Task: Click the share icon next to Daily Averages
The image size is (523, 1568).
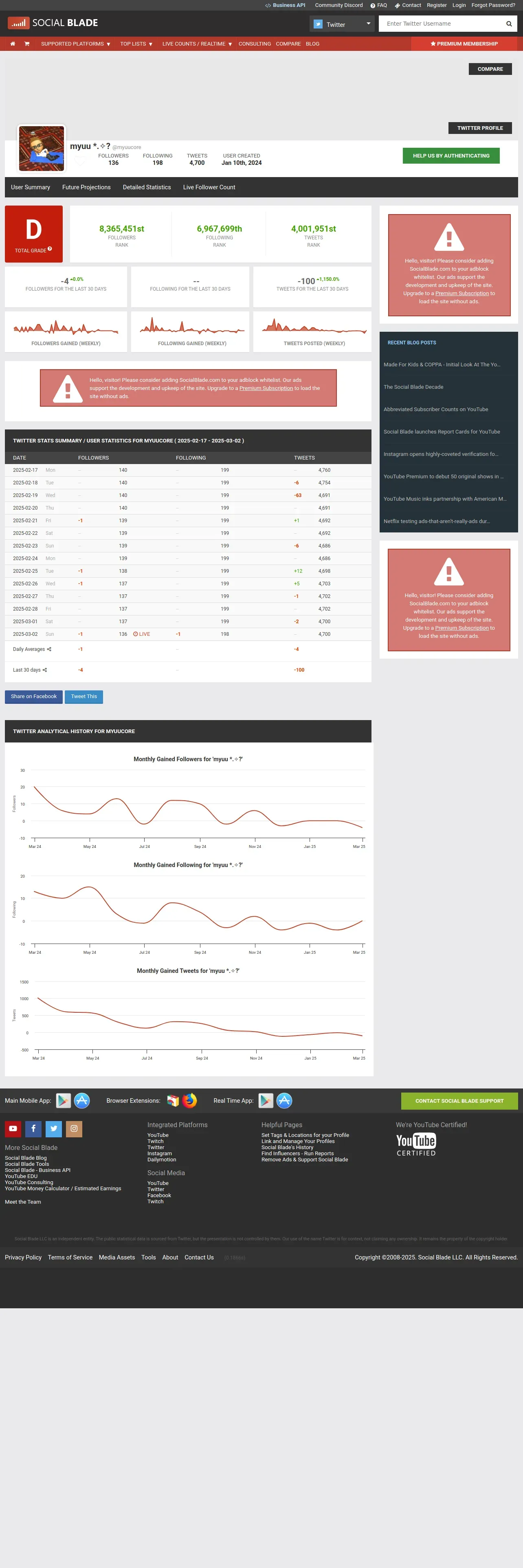Action: point(49,649)
